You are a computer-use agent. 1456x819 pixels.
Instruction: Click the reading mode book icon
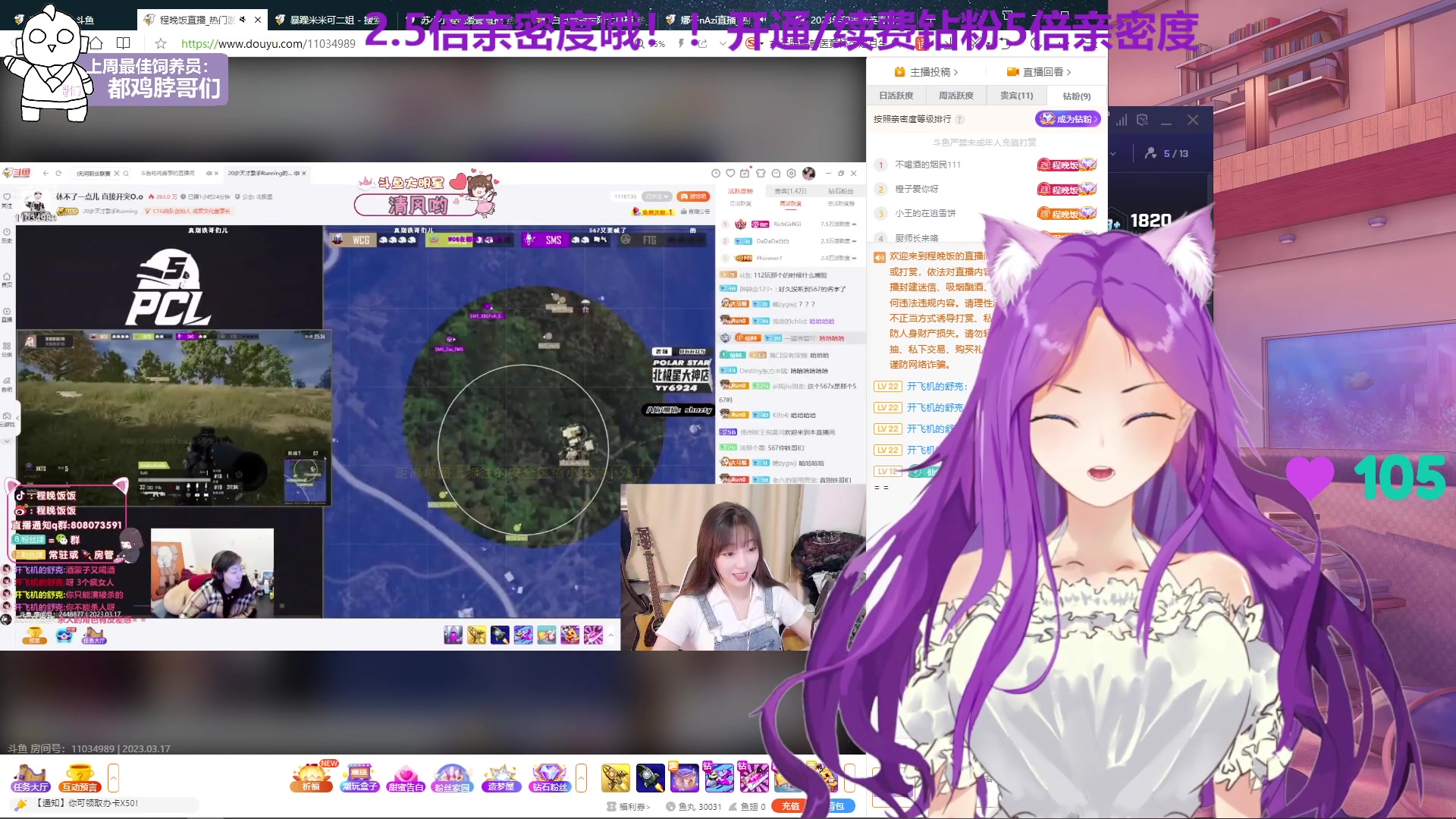(124, 43)
